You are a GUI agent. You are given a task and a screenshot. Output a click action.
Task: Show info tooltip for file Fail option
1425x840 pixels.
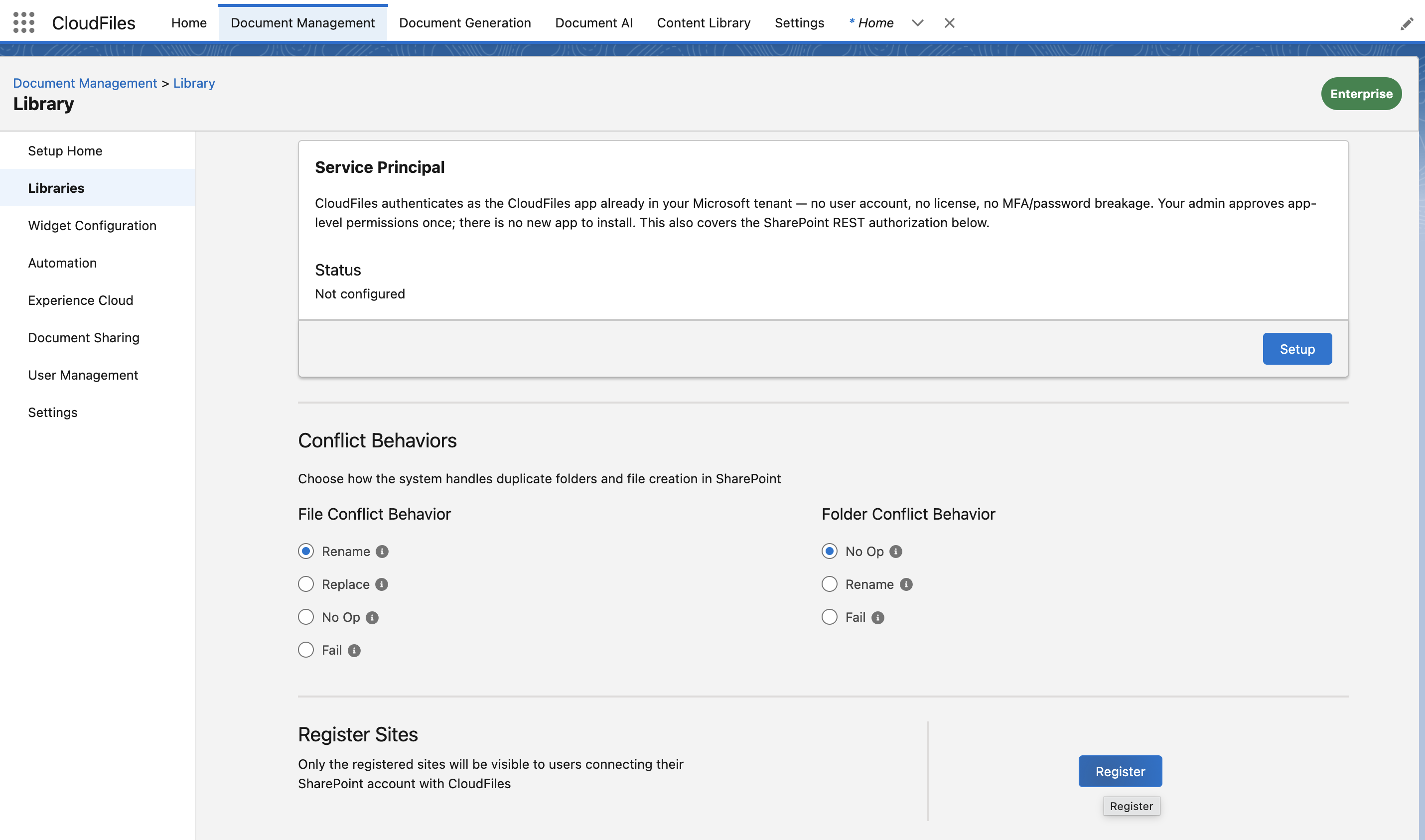click(354, 650)
